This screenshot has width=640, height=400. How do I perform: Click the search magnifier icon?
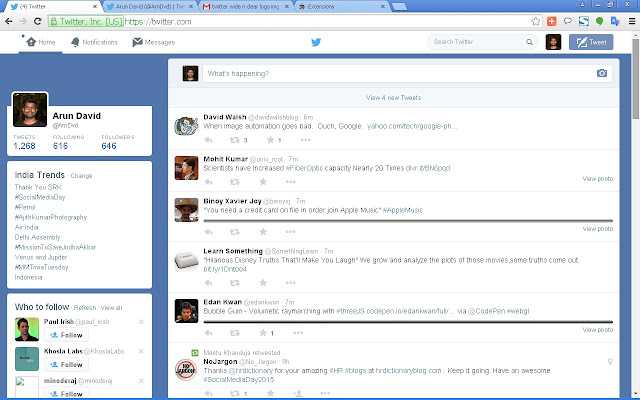pos(529,42)
